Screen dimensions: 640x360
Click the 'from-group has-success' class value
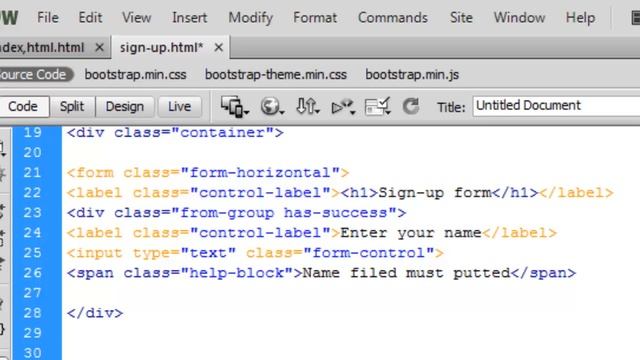(x=284, y=213)
